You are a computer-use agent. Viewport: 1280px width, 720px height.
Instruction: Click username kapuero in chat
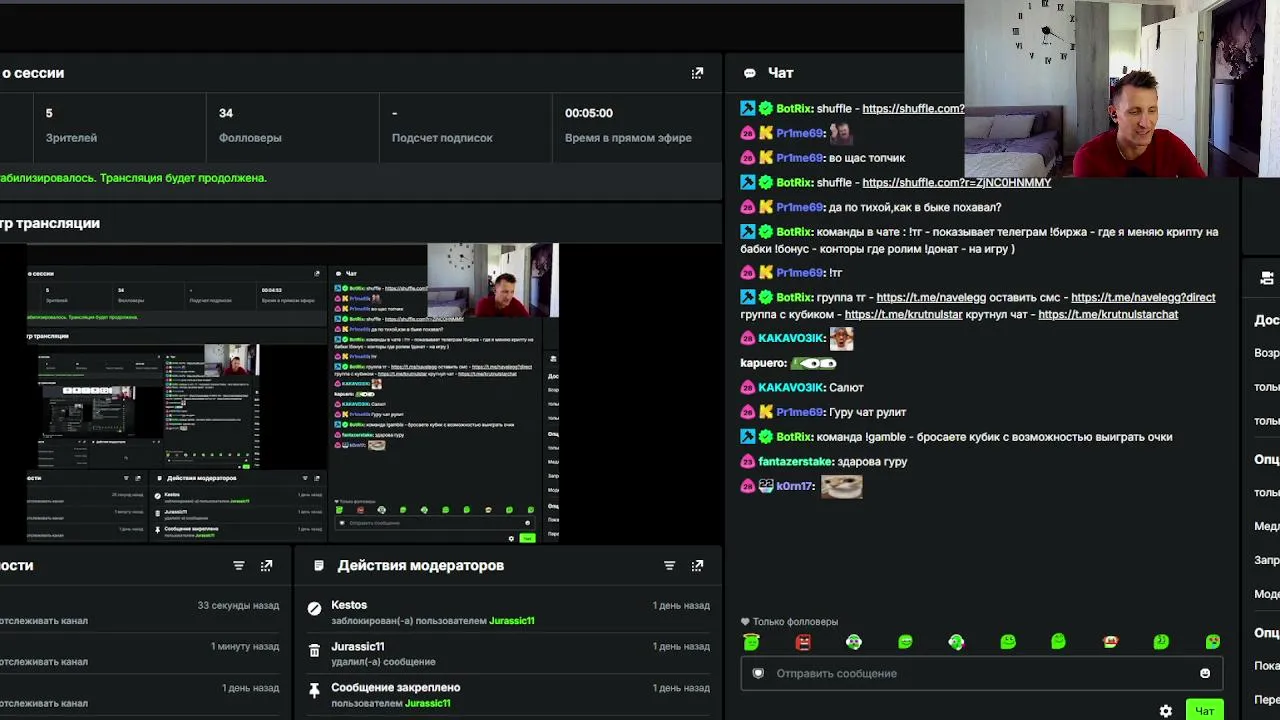(x=763, y=363)
